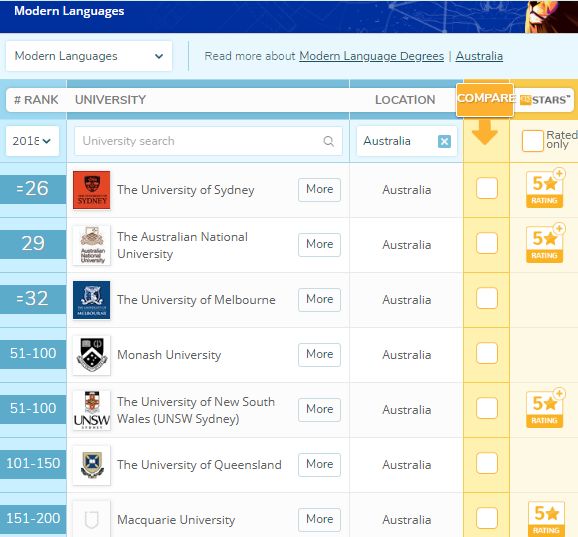Open Macquarie University name link
The image size is (578, 537).
pos(176,520)
